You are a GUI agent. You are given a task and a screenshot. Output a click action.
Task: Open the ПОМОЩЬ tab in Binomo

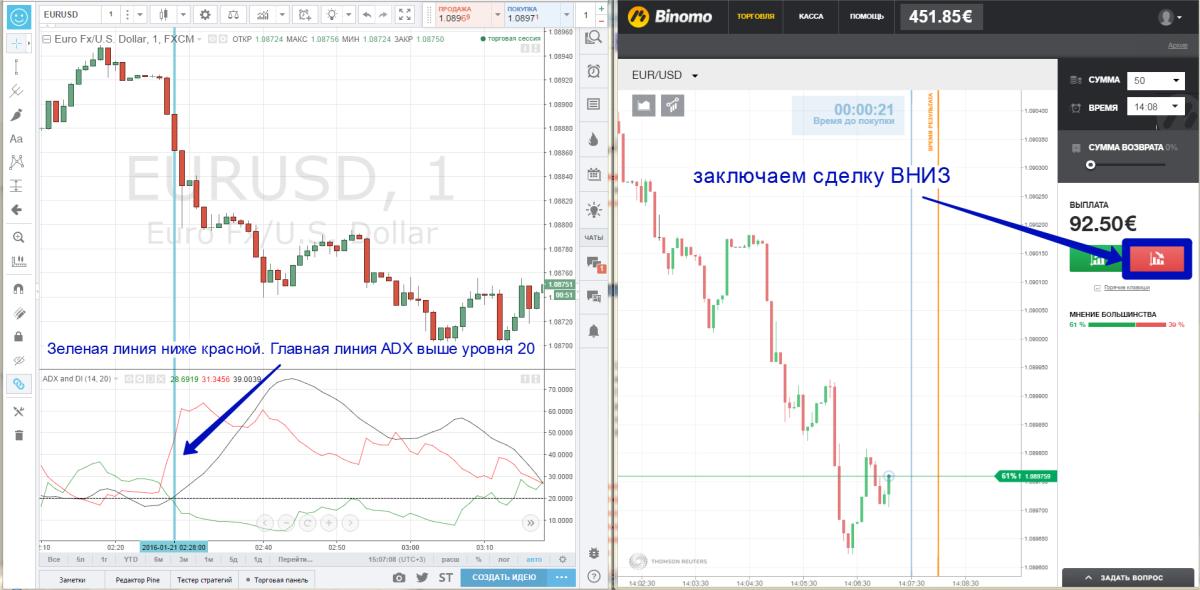point(866,17)
